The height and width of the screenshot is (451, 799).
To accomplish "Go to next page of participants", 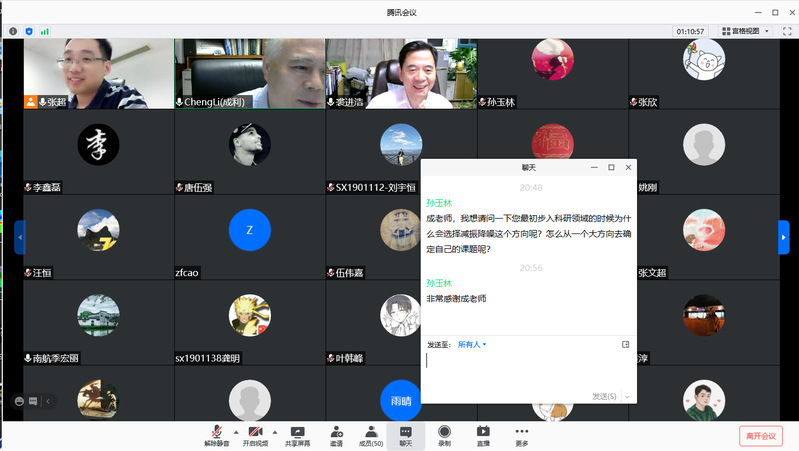I will [x=784, y=237].
